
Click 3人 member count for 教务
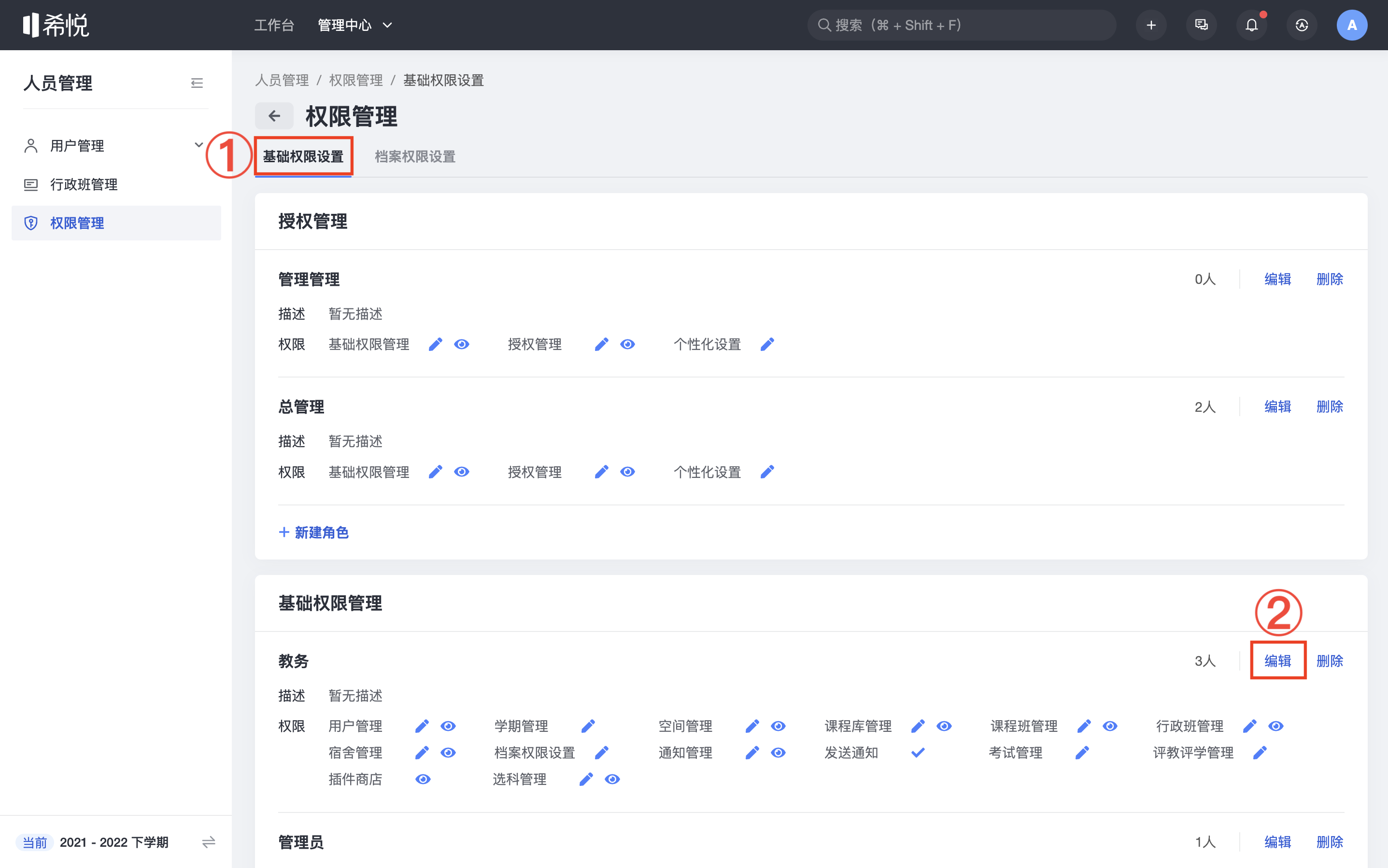[x=1205, y=661]
